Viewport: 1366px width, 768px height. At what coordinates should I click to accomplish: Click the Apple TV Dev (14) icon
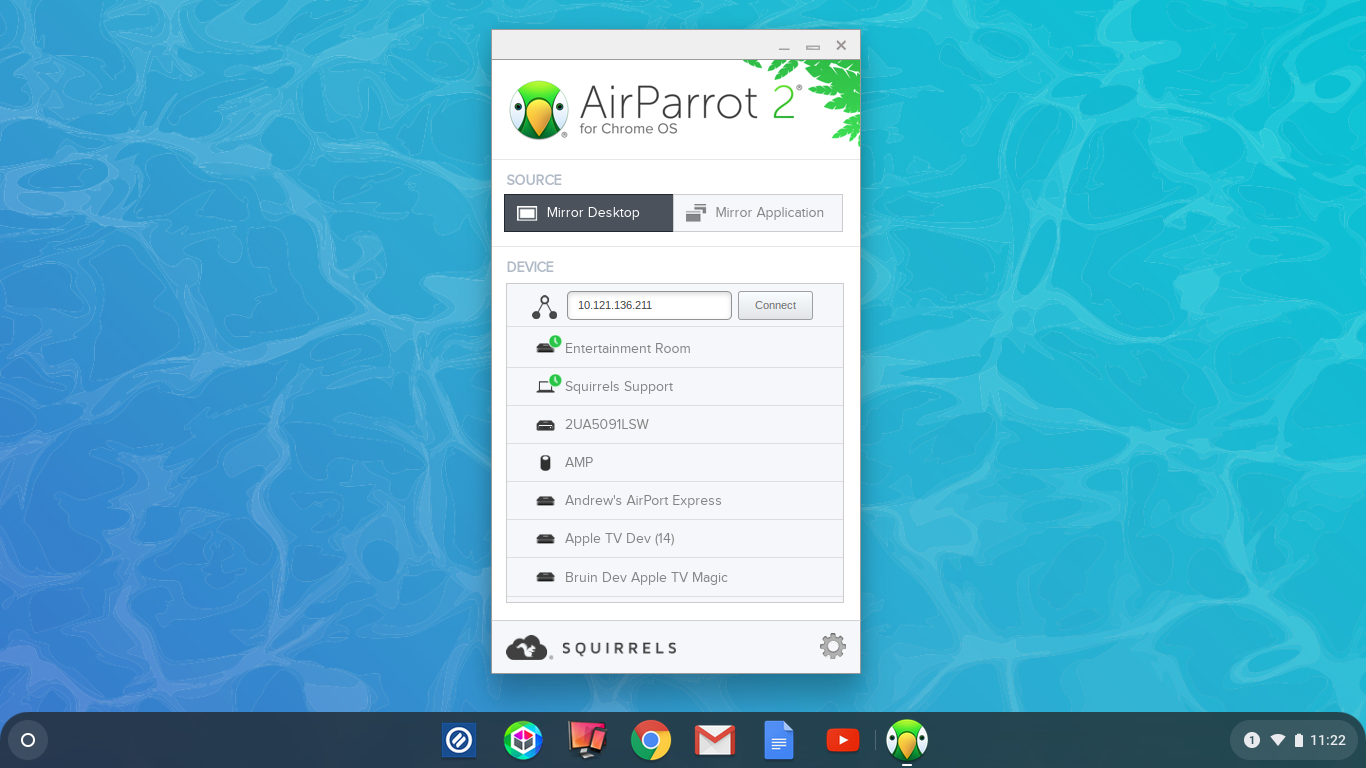click(545, 539)
